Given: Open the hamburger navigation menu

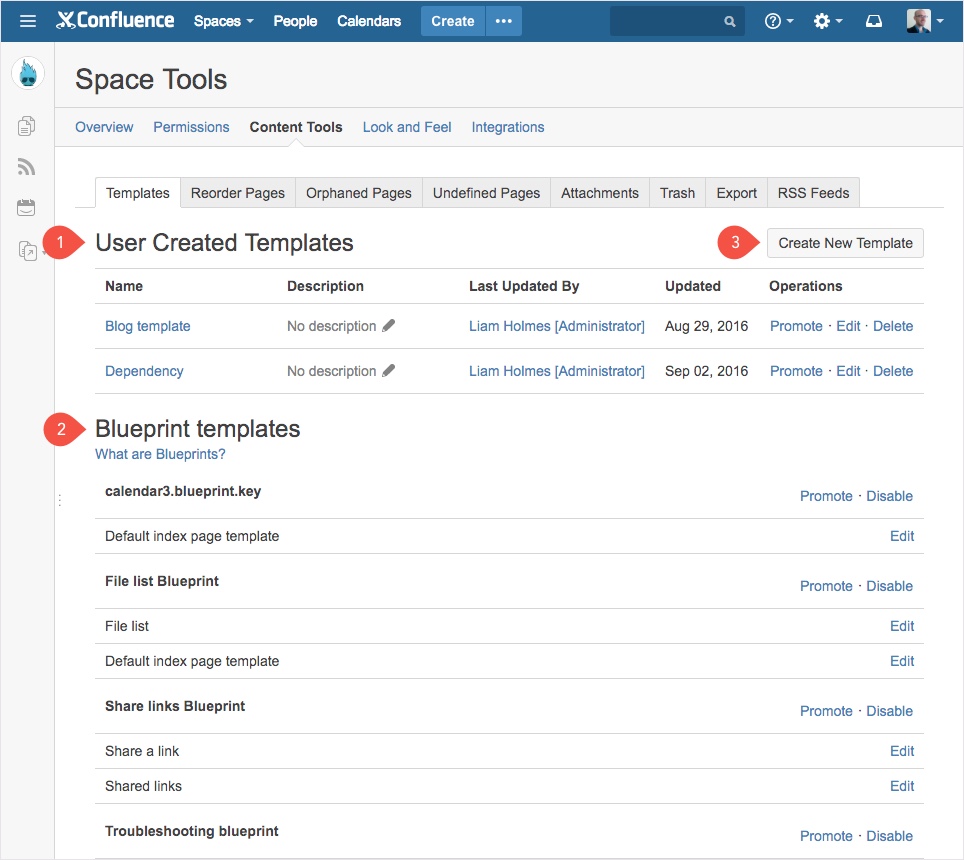Looking at the screenshot, I should [x=28, y=20].
